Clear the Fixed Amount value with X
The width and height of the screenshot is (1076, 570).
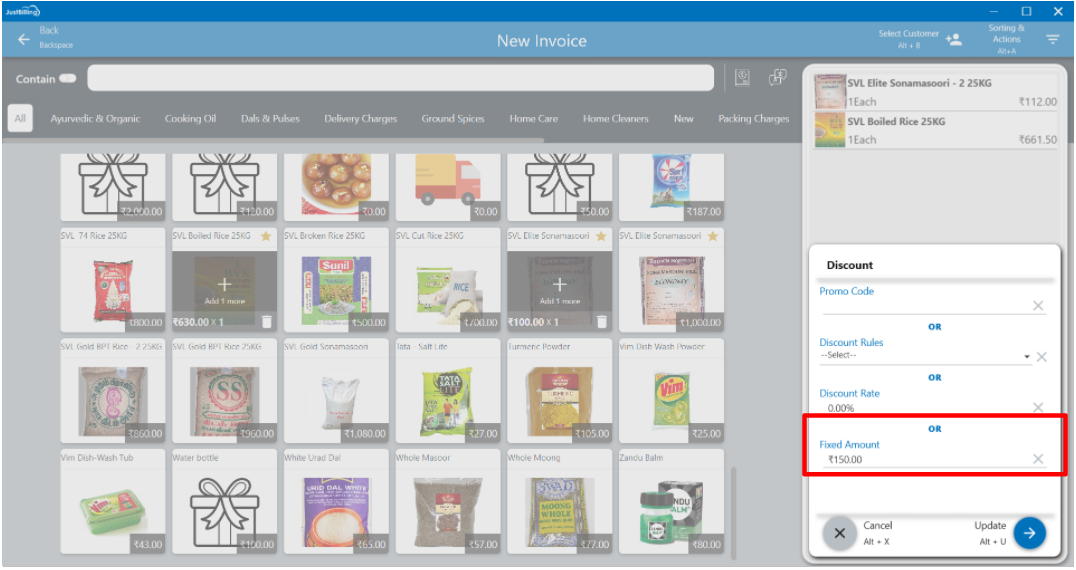pos(1038,459)
